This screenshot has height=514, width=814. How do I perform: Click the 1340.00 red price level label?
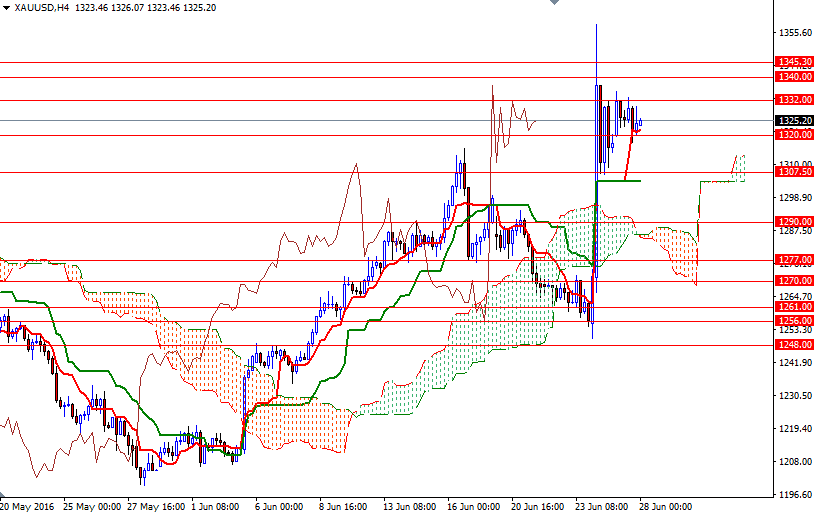793,76
